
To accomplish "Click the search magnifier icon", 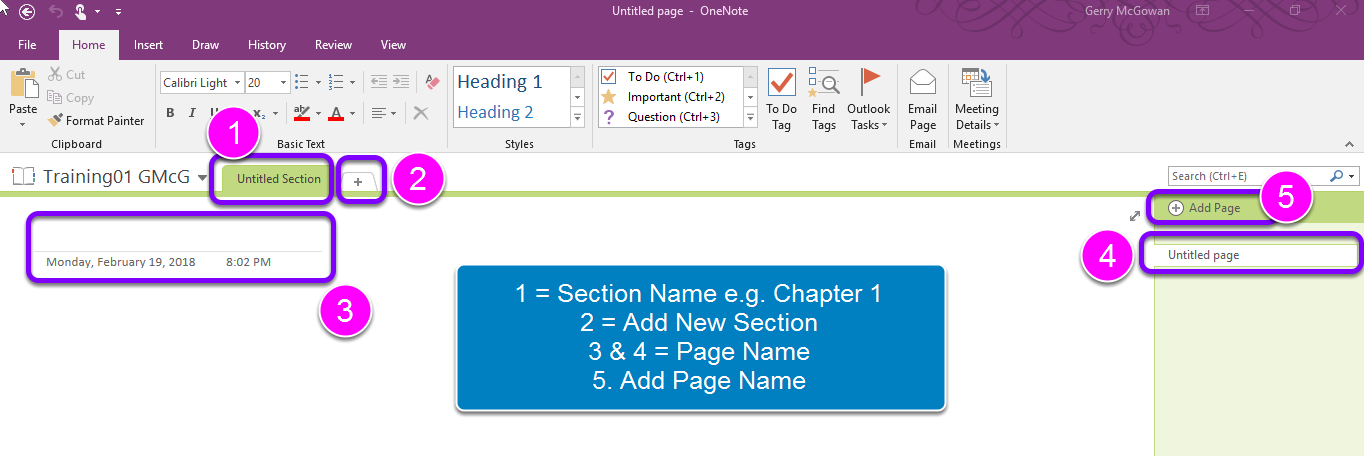I will pyautogui.click(x=1337, y=176).
